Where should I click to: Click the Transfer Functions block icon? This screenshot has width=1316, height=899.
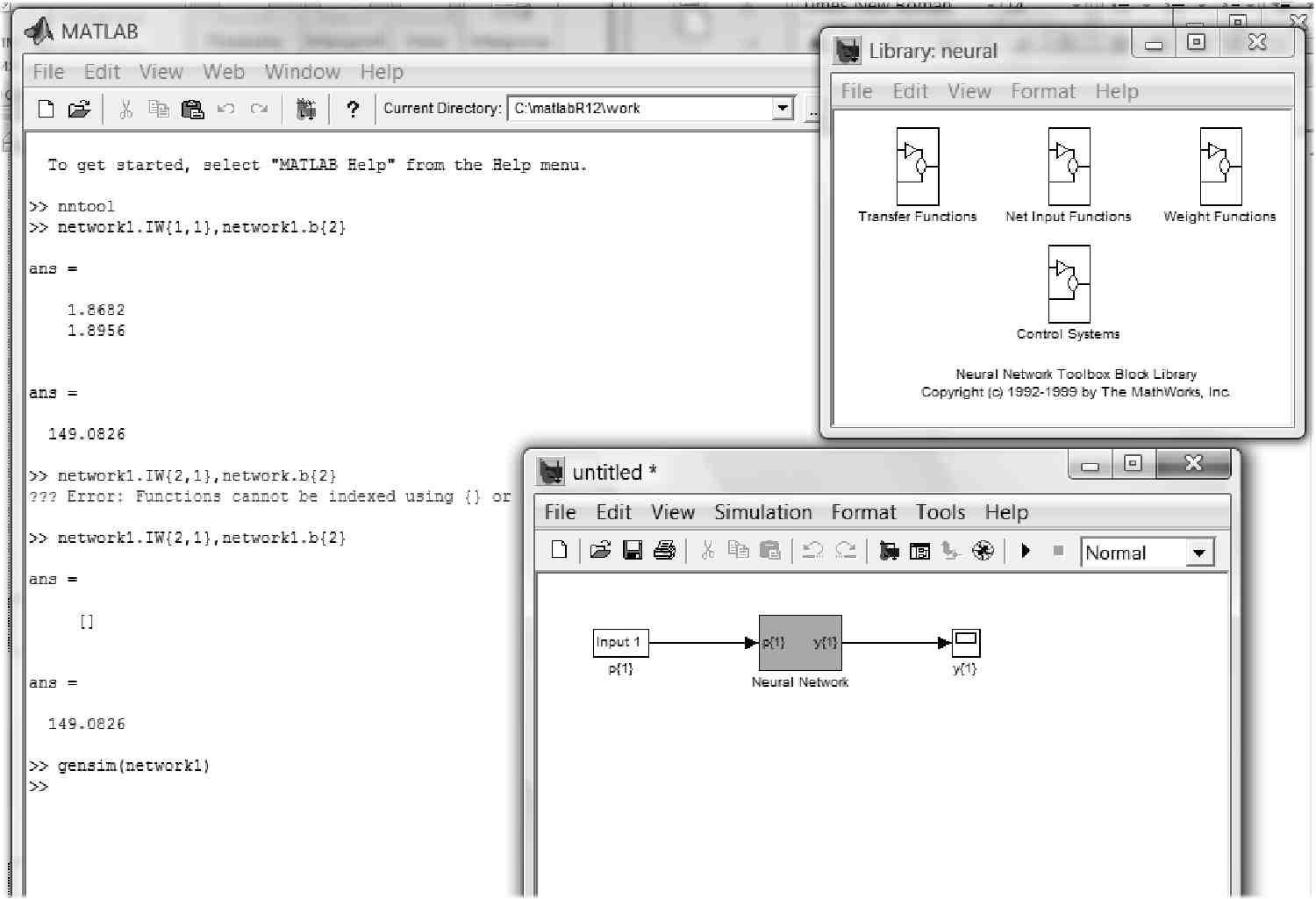(918, 167)
